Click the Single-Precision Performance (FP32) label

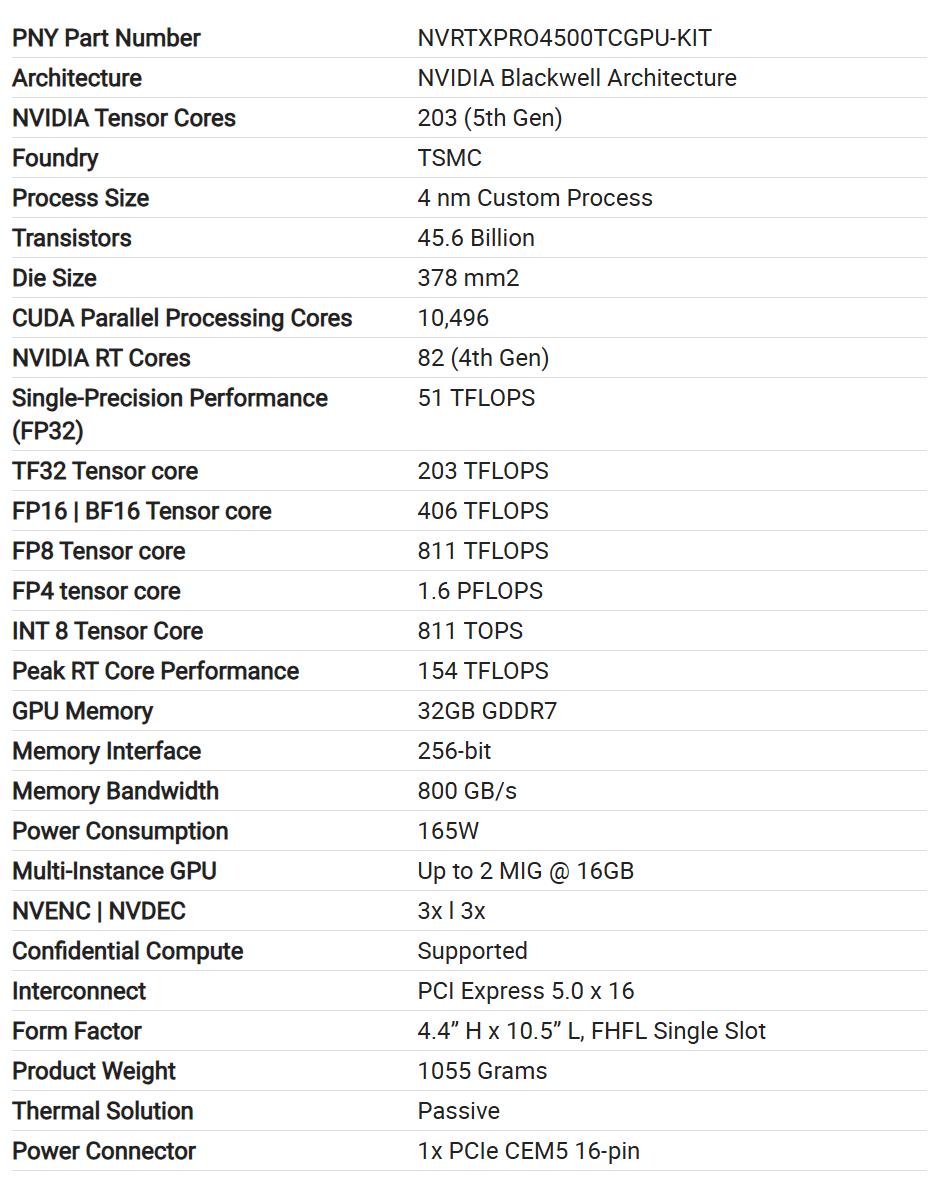click(169, 413)
